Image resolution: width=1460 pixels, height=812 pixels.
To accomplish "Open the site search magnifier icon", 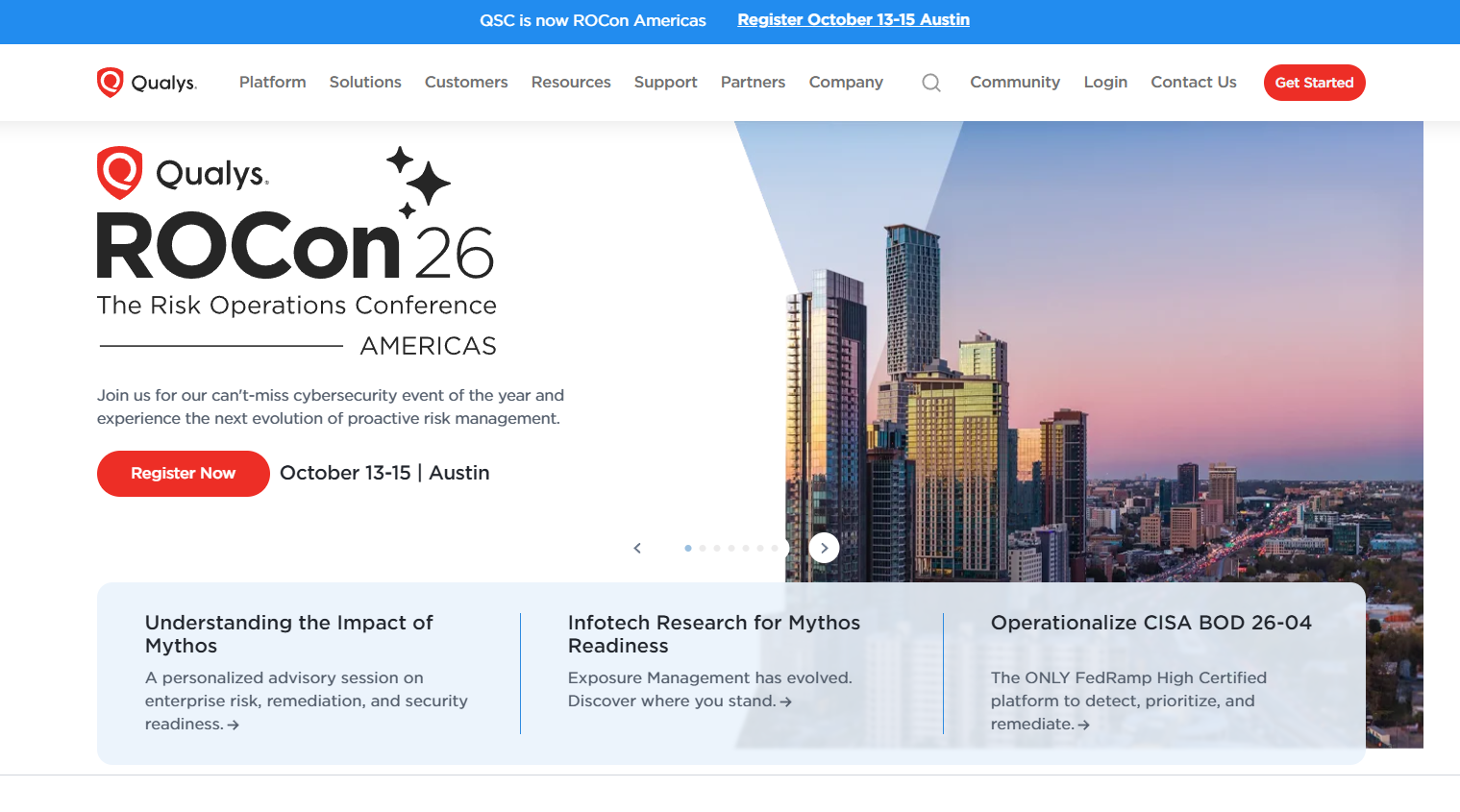I will (931, 83).
